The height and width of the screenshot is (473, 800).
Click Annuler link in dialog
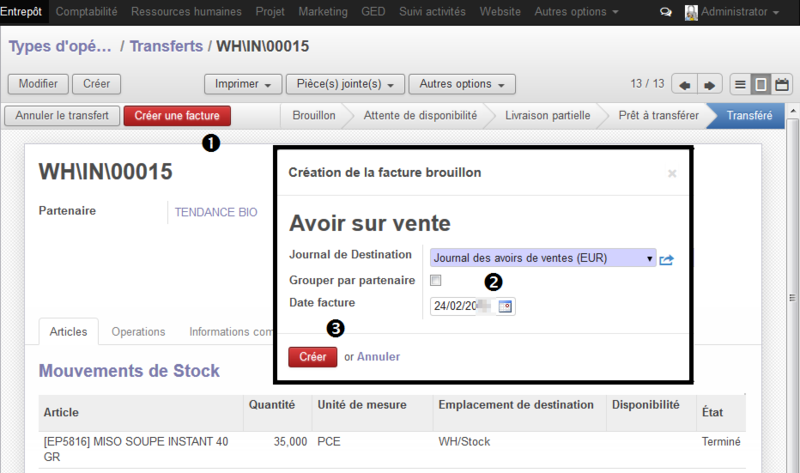pos(378,357)
